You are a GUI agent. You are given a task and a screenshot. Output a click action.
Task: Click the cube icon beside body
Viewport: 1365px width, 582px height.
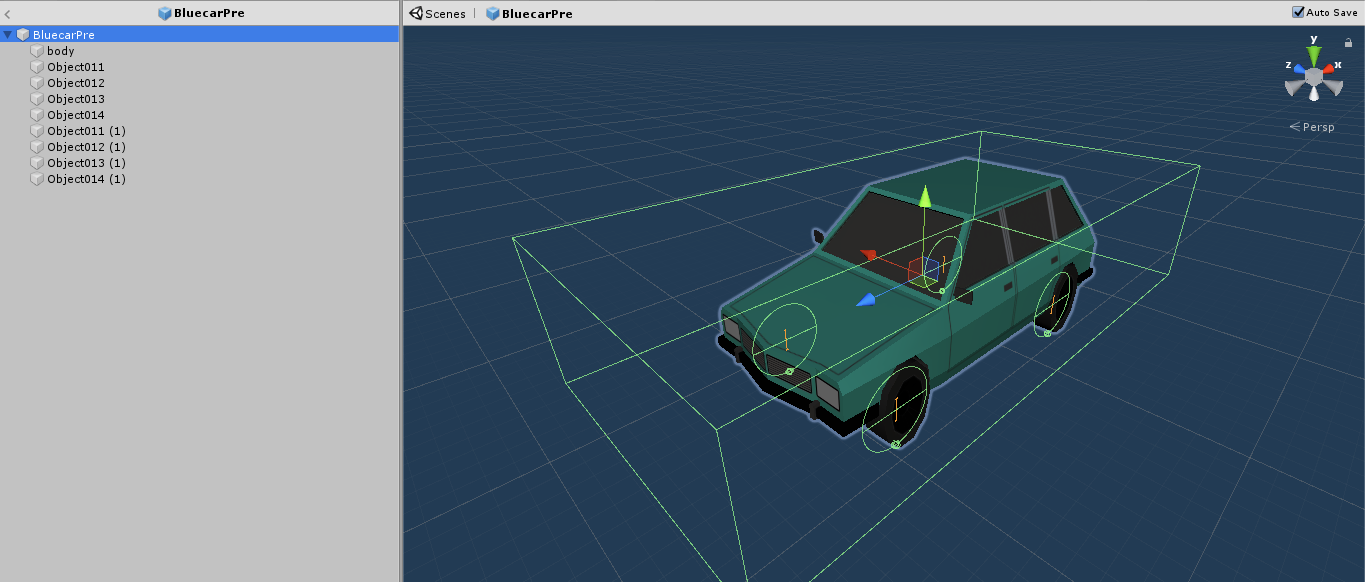point(38,51)
